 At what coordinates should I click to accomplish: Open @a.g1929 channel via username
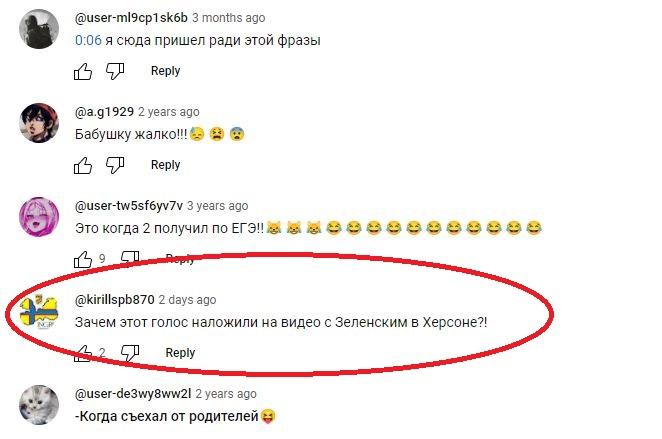tap(104, 112)
